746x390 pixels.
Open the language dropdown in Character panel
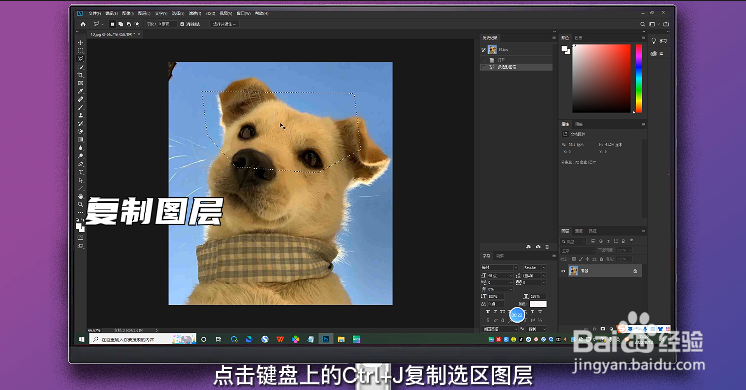499,329
